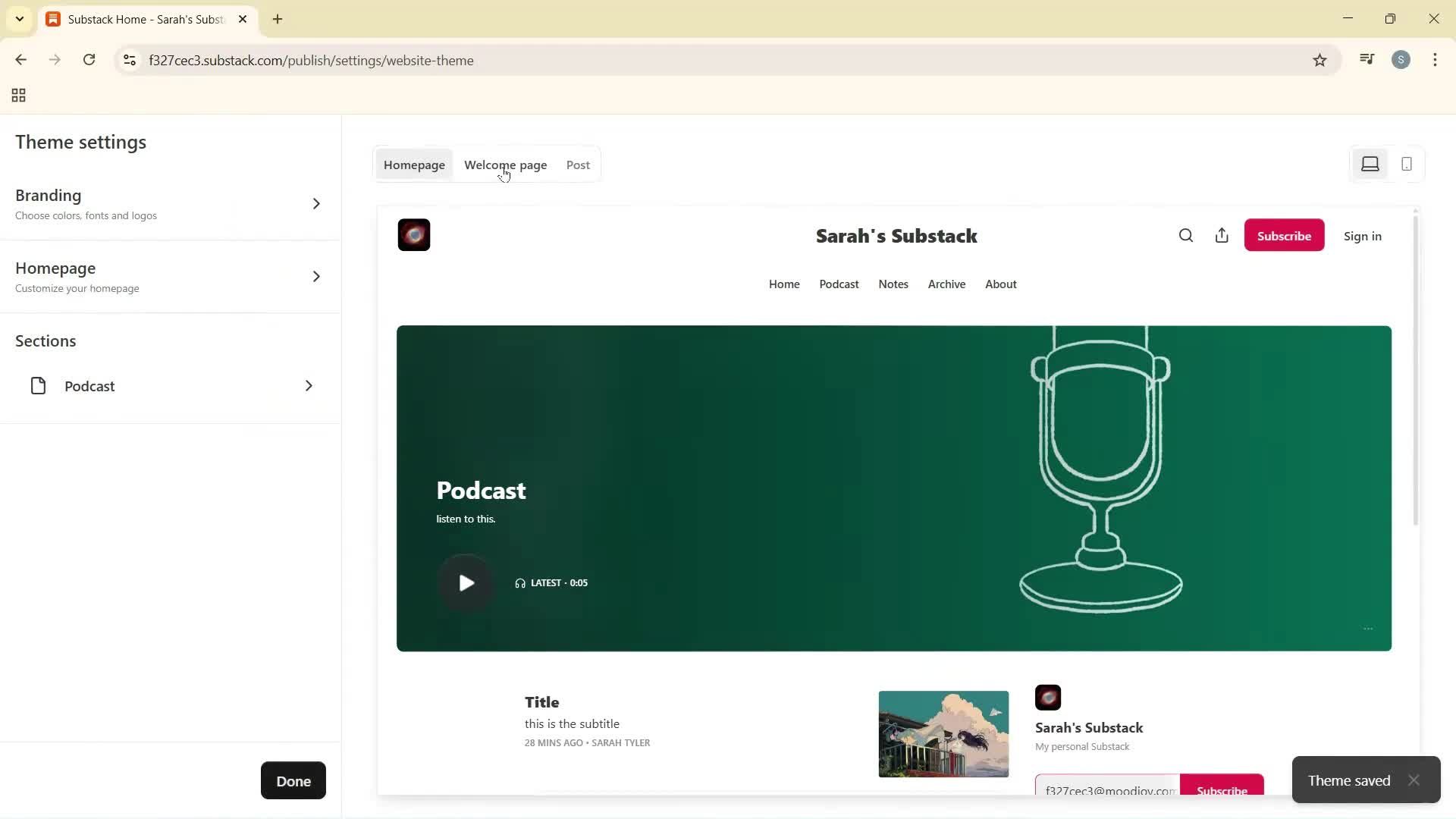Click the red Subscribe button in header
The width and height of the screenshot is (1456, 819).
pyautogui.click(x=1284, y=236)
